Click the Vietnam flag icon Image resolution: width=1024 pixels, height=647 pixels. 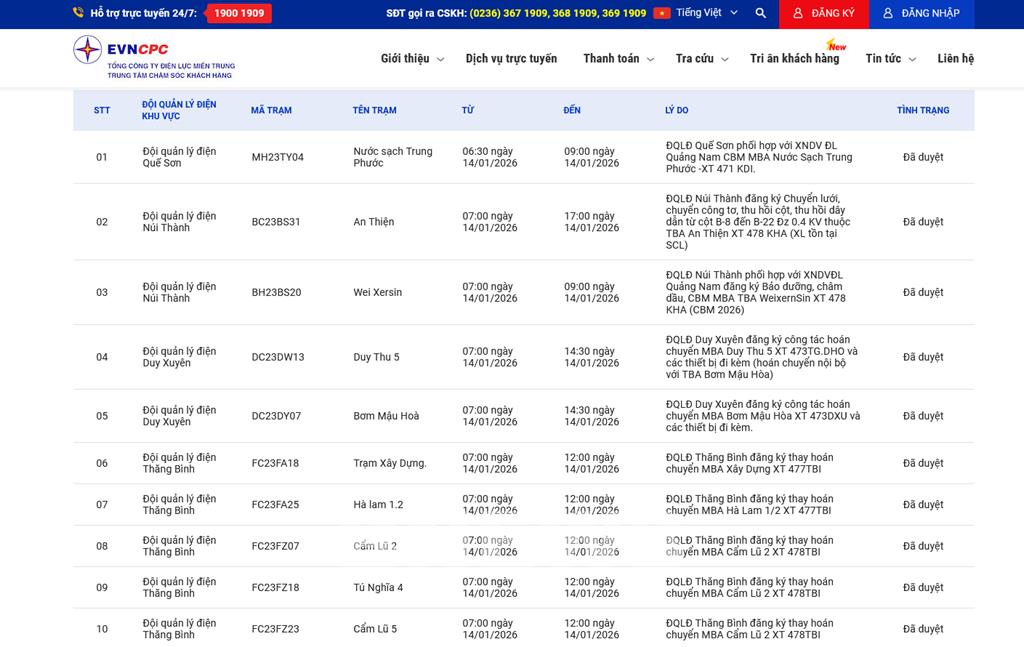point(662,13)
